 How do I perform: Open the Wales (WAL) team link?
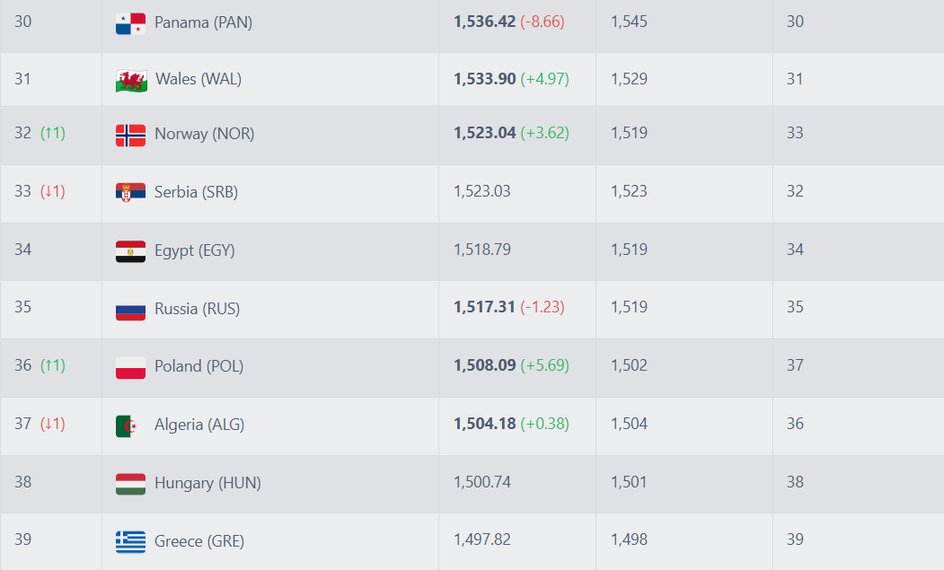point(198,79)
